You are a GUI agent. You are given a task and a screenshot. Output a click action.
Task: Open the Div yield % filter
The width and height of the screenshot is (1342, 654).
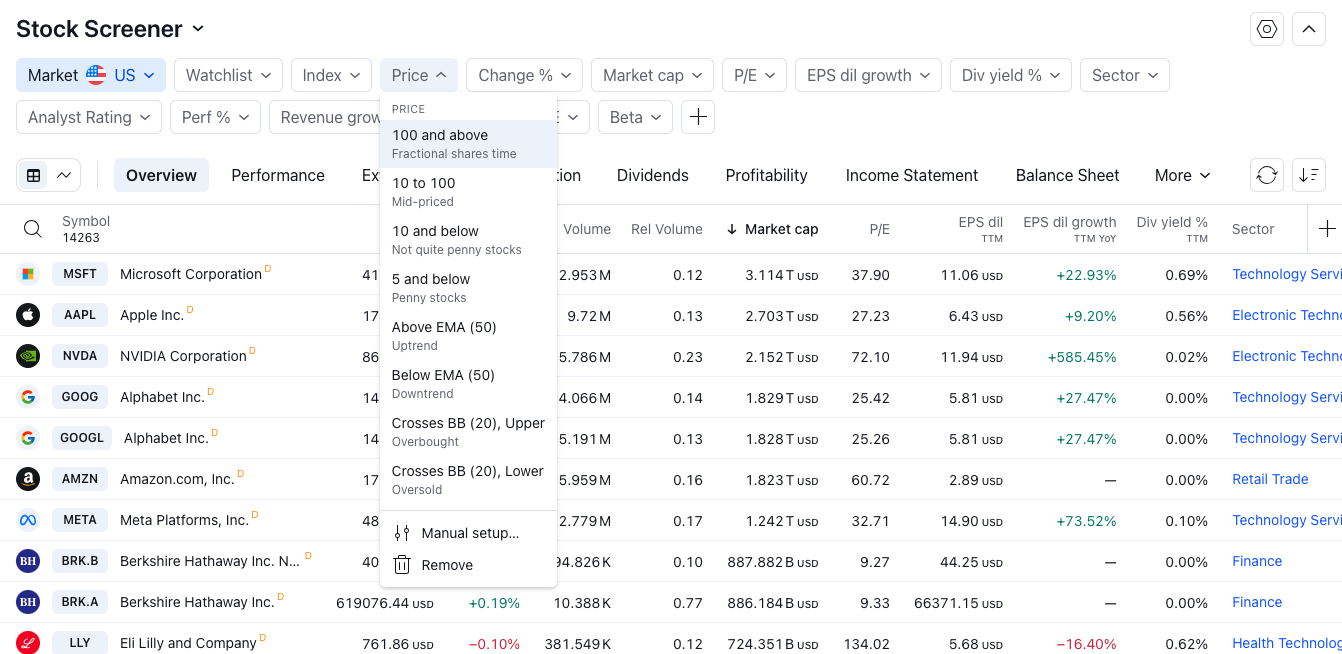coord(1011,75)
